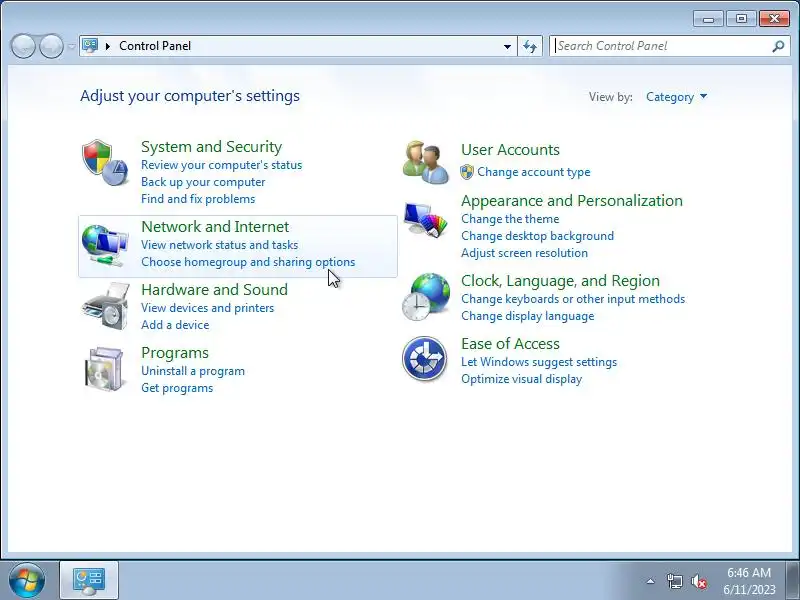This screenshot has height=600, width=800.
Task: Click Let Windows suggest settings
Action: pos(539,362)
